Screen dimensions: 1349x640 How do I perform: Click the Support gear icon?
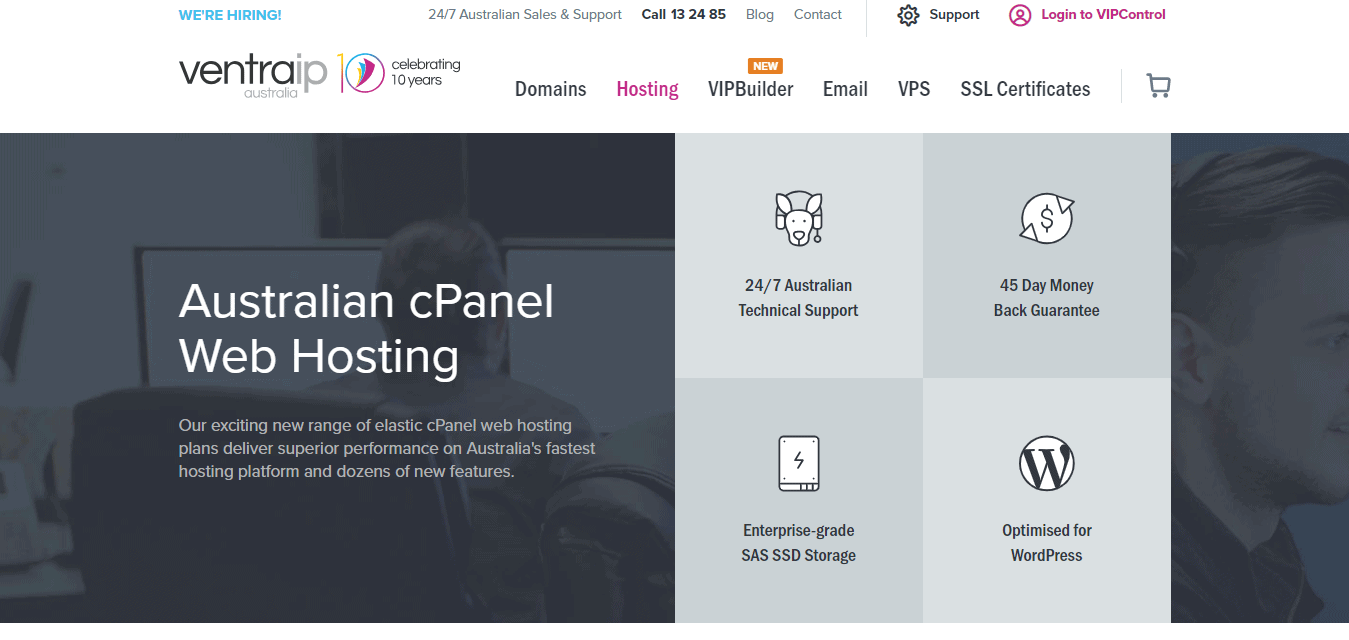coord(908,15)
